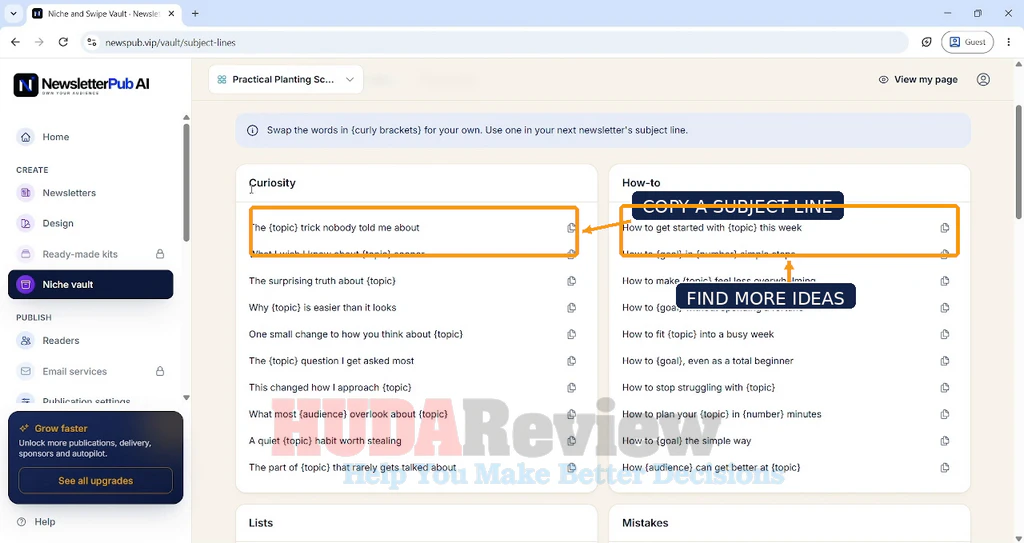
Task: Copy 'How {audience} can get better at {topic}'
Action: [944, 468]
